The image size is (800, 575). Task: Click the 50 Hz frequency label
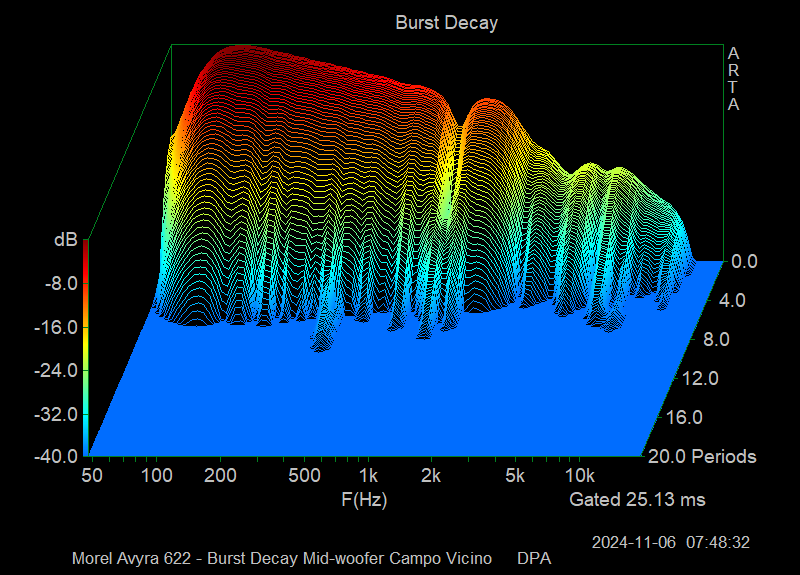[92, 476]
